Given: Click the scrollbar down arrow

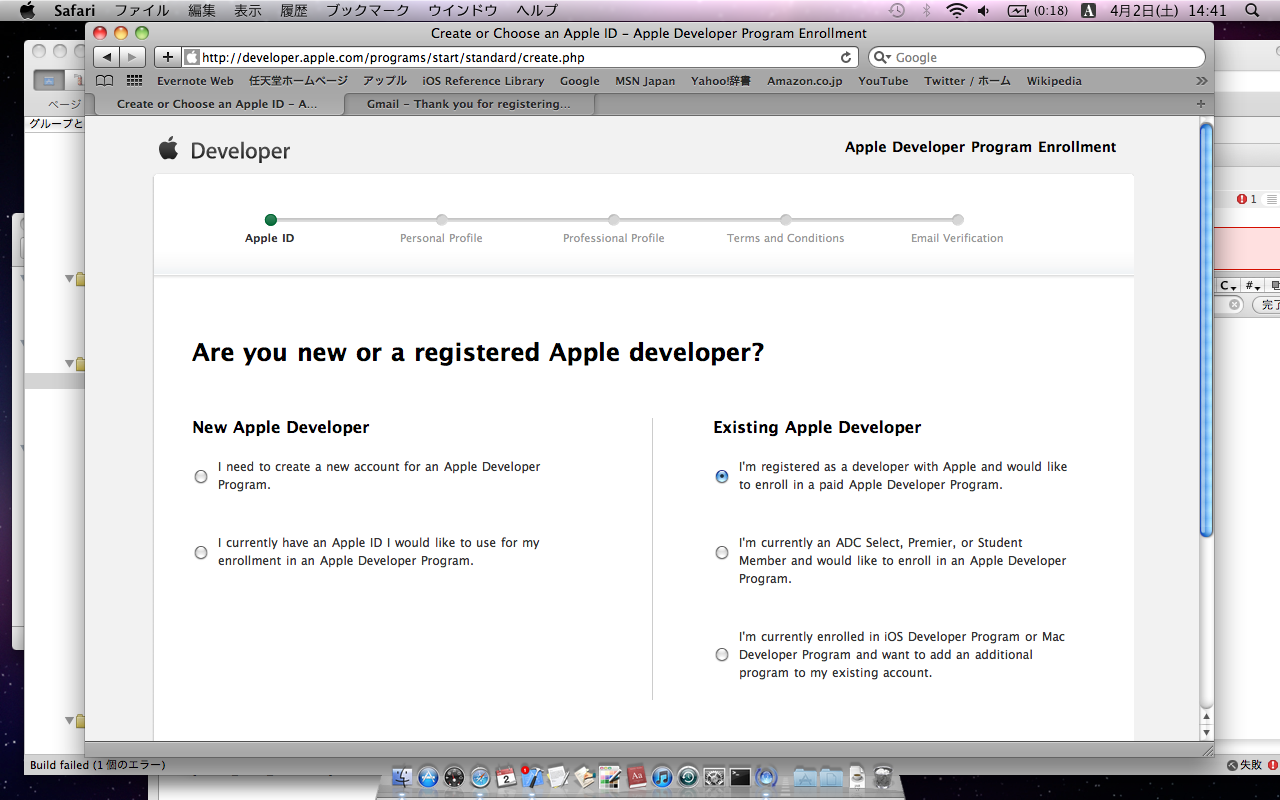Looking at the screenshot, I should pyautogui.click(x=1206, y=733).
